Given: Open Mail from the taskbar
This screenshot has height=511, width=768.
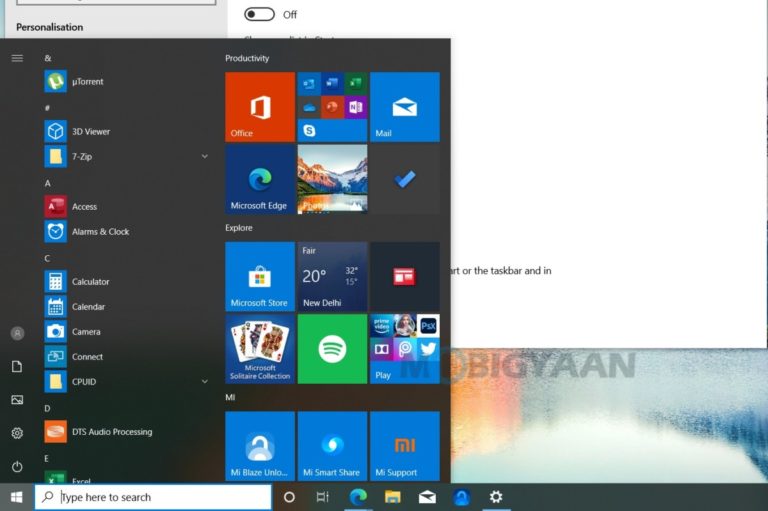Looking at the screenshot, I should tap(427, 497).
